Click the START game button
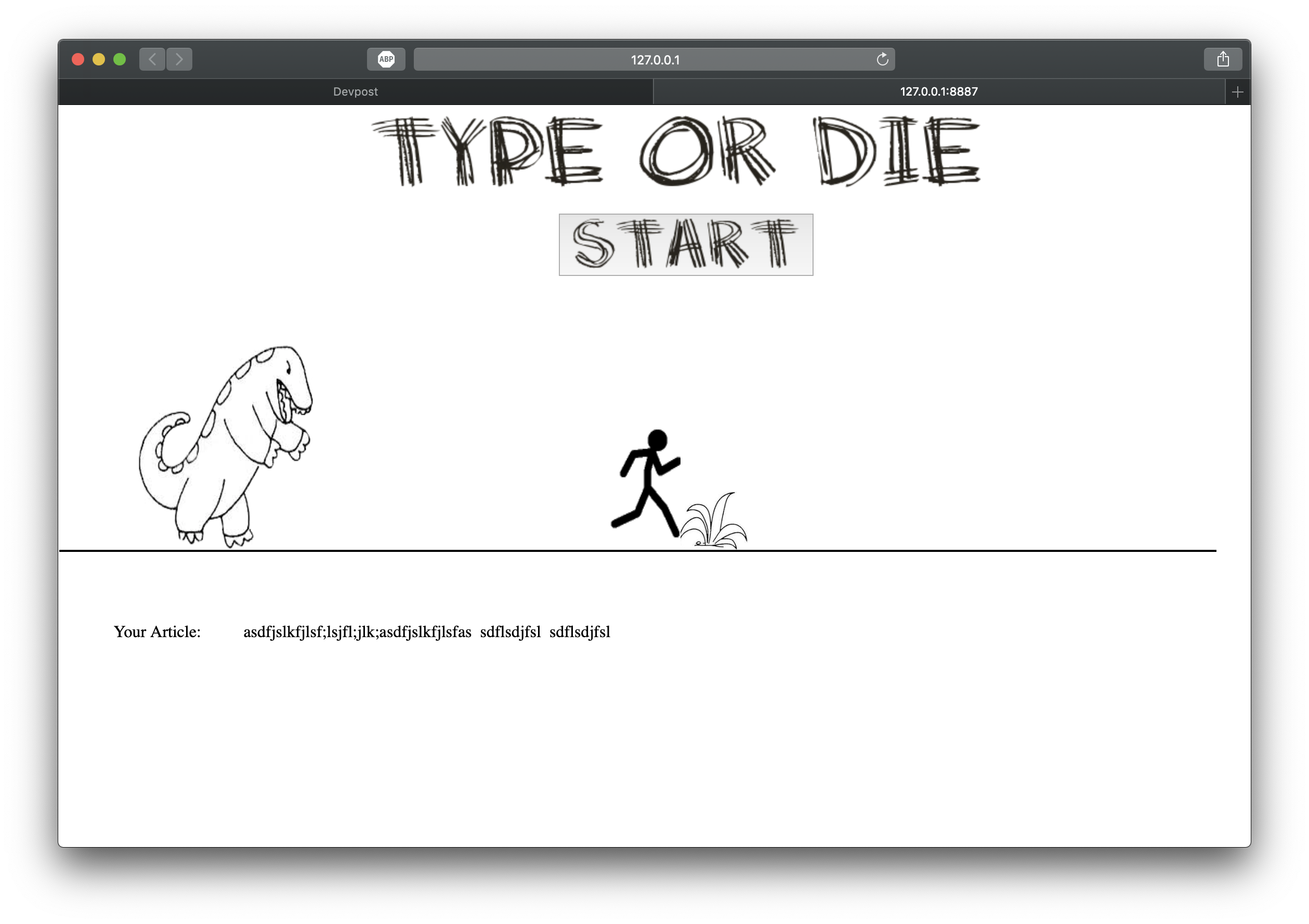The width and height of the screenshot is (1309, 924). [x=685, y=245]
